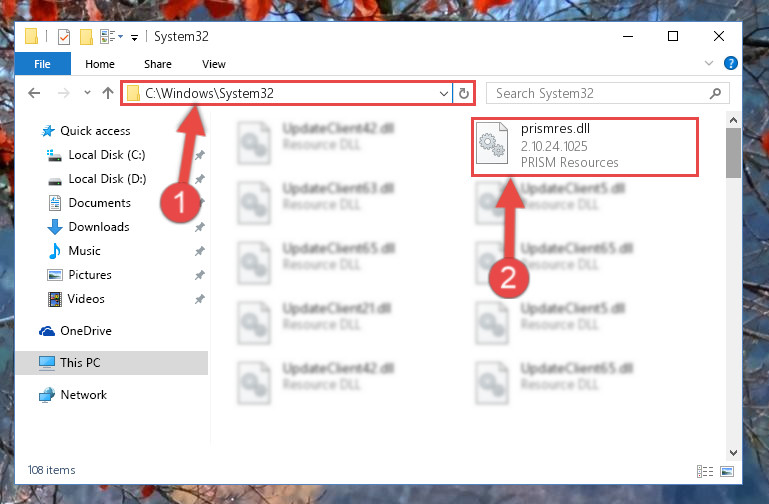Image resolution: width=769 pixels, height=504 pixels.
Task: Refresh the System32 folder view
Action: (463, 93)
